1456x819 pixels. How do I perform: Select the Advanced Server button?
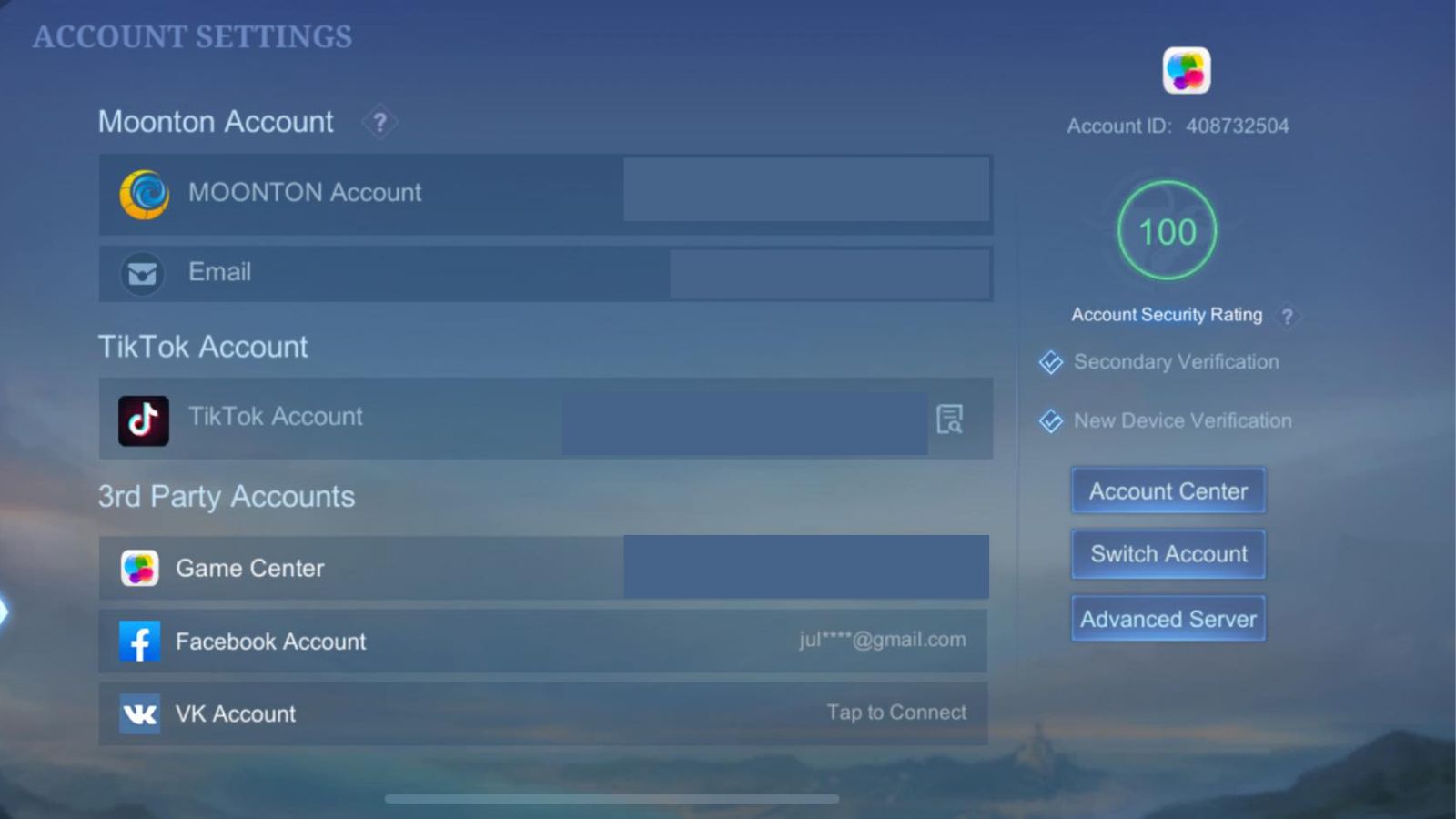click(x=1168, y=619)
